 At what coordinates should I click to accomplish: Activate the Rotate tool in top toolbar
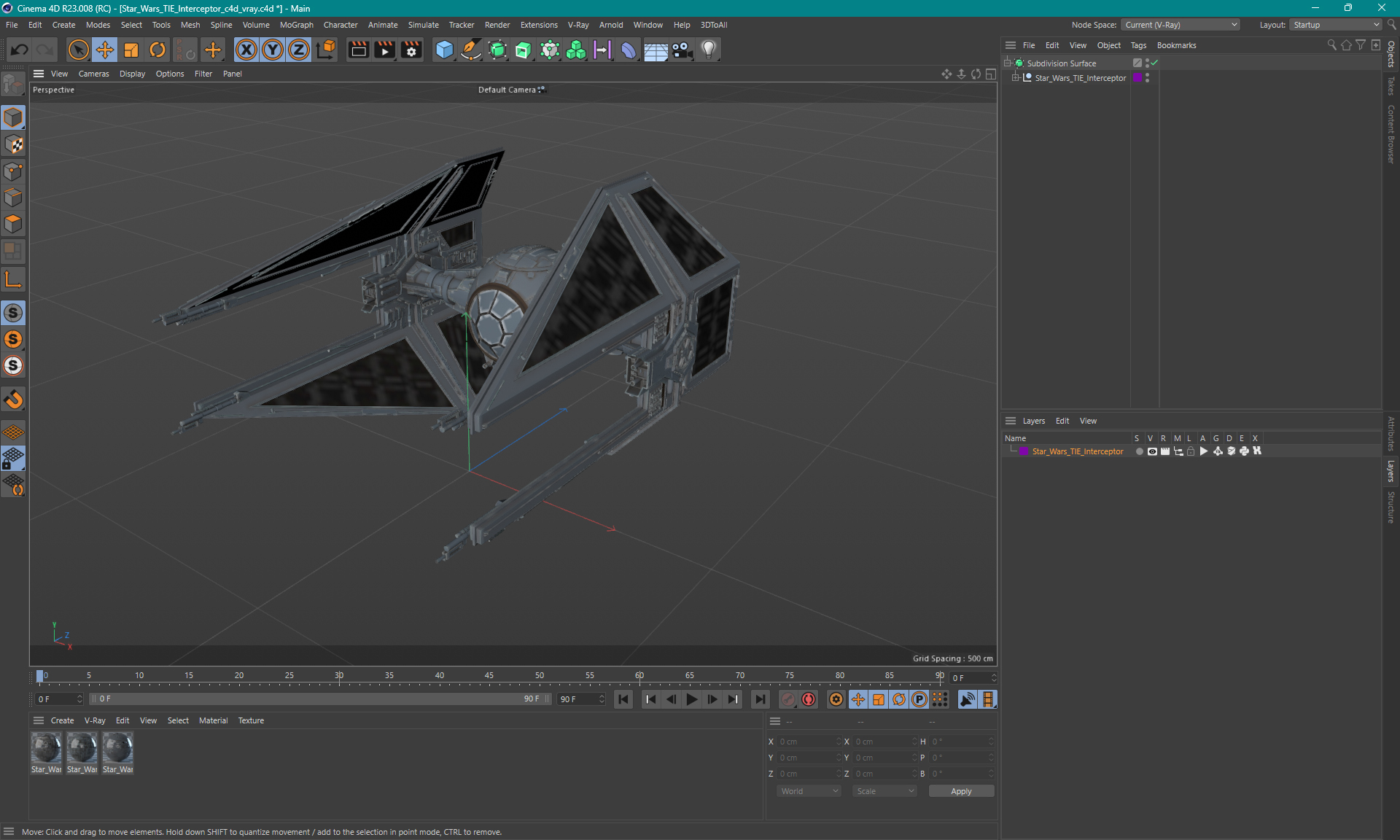coord(157,50)
